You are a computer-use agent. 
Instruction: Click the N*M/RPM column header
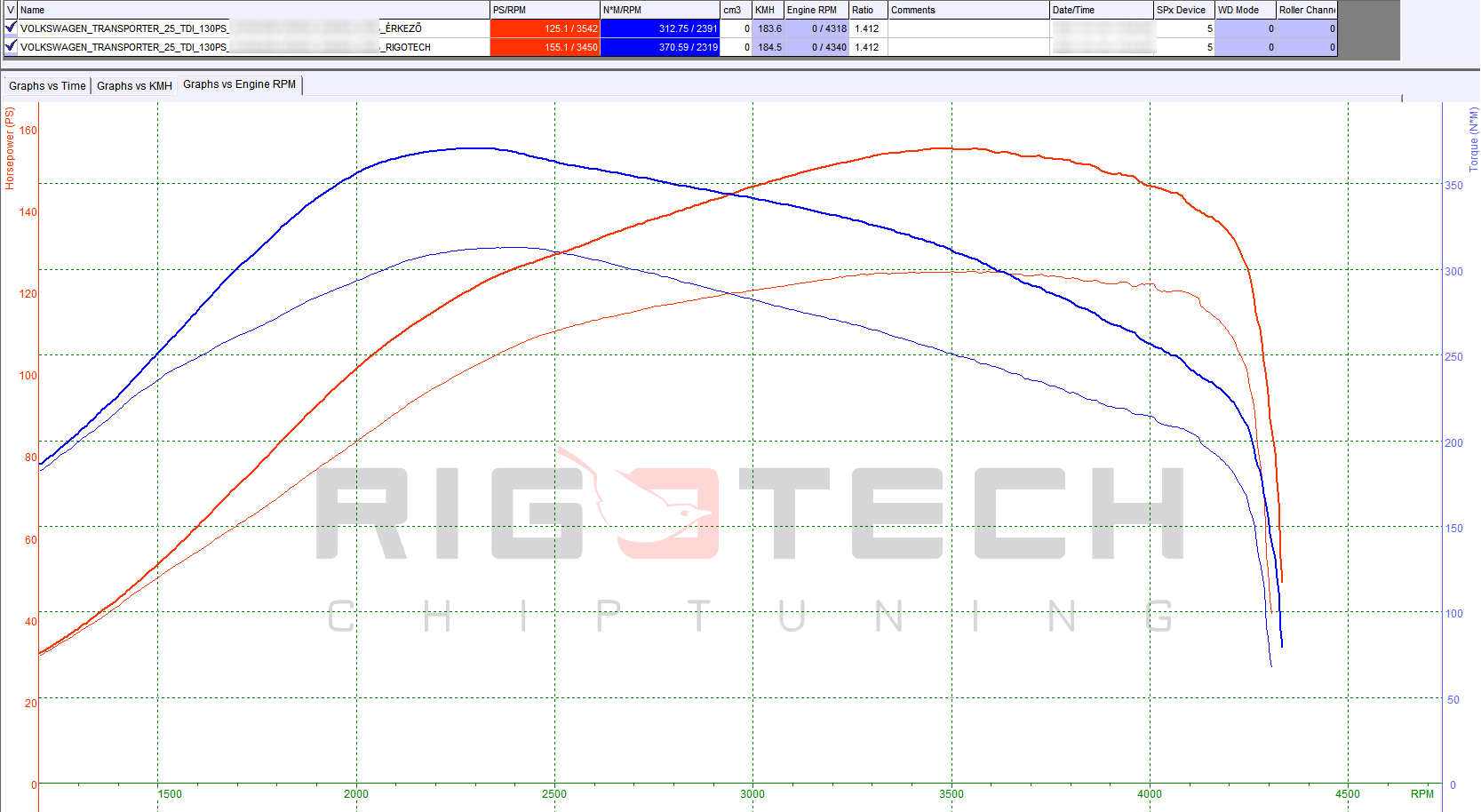(660, 10)
